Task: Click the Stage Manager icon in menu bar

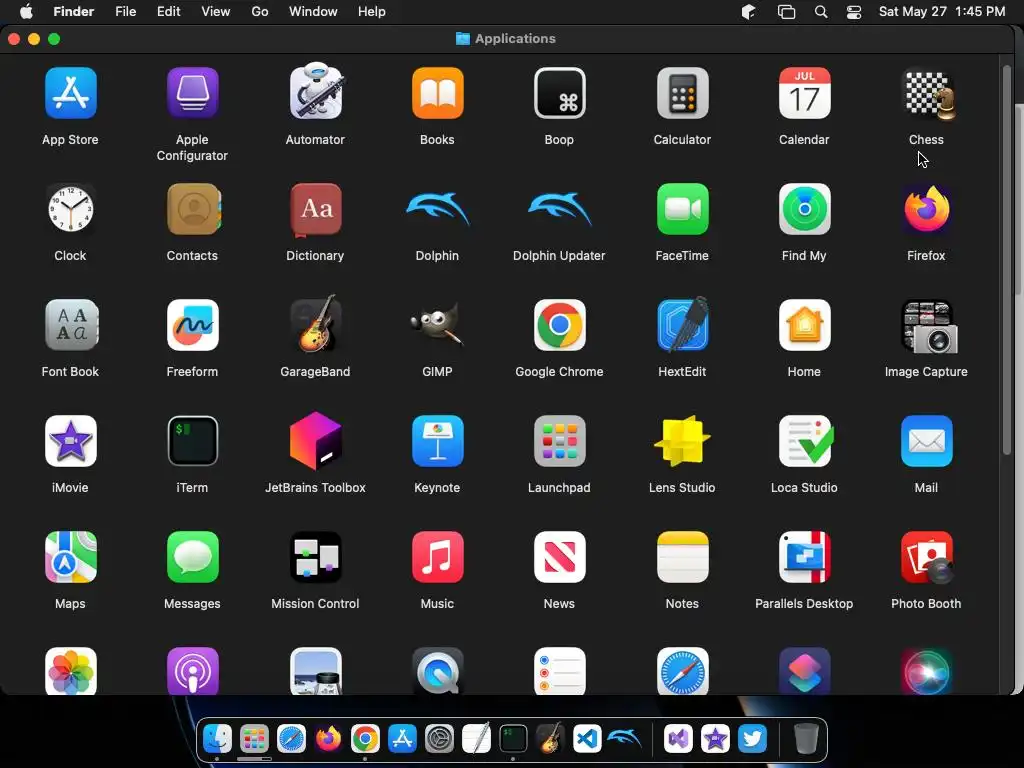Action: click(x=786, y=12)
